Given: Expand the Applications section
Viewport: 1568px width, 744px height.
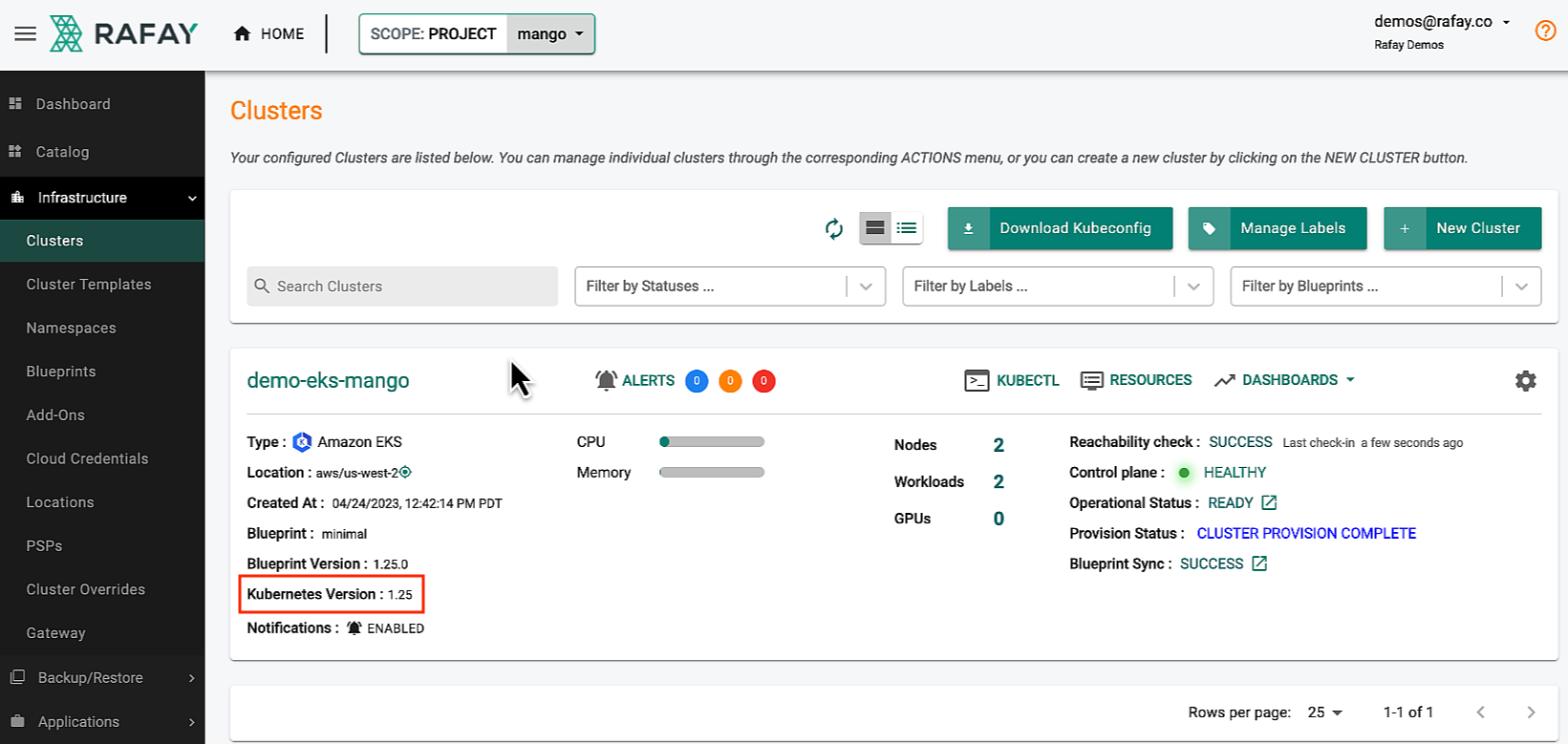Looking at the screenshot, I should 102,722.
